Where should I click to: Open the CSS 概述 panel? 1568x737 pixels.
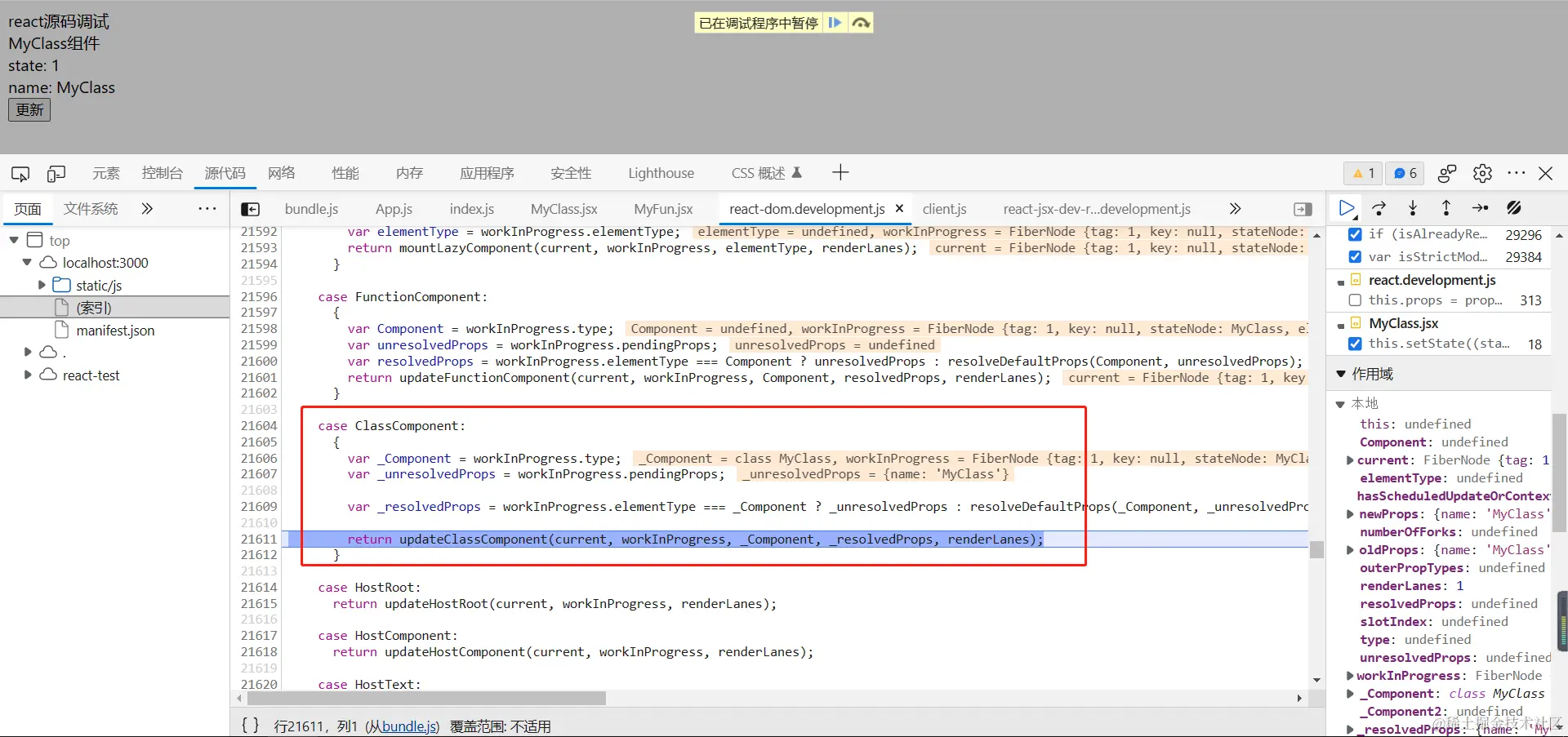767,173
